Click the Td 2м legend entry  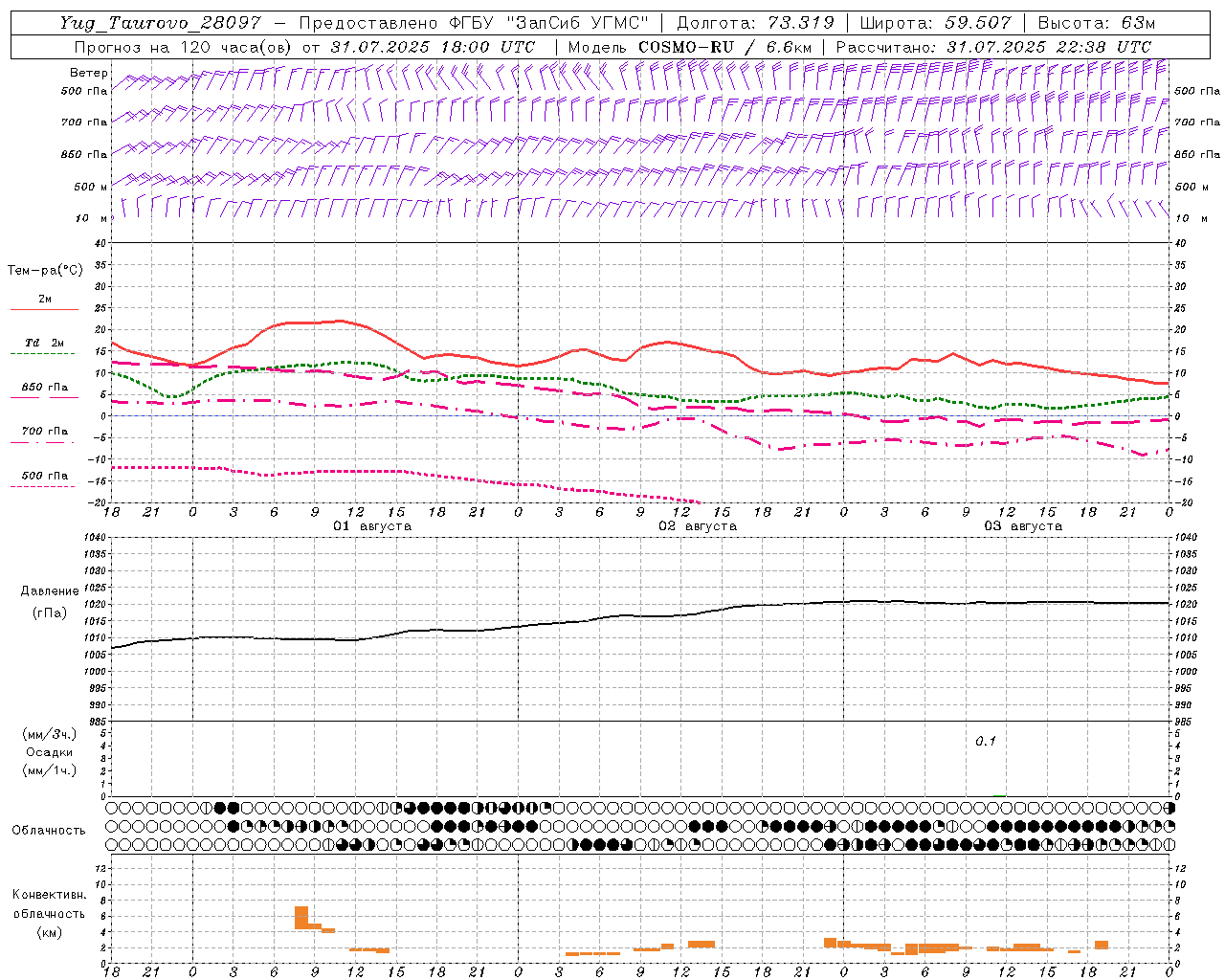coord(44,343)
